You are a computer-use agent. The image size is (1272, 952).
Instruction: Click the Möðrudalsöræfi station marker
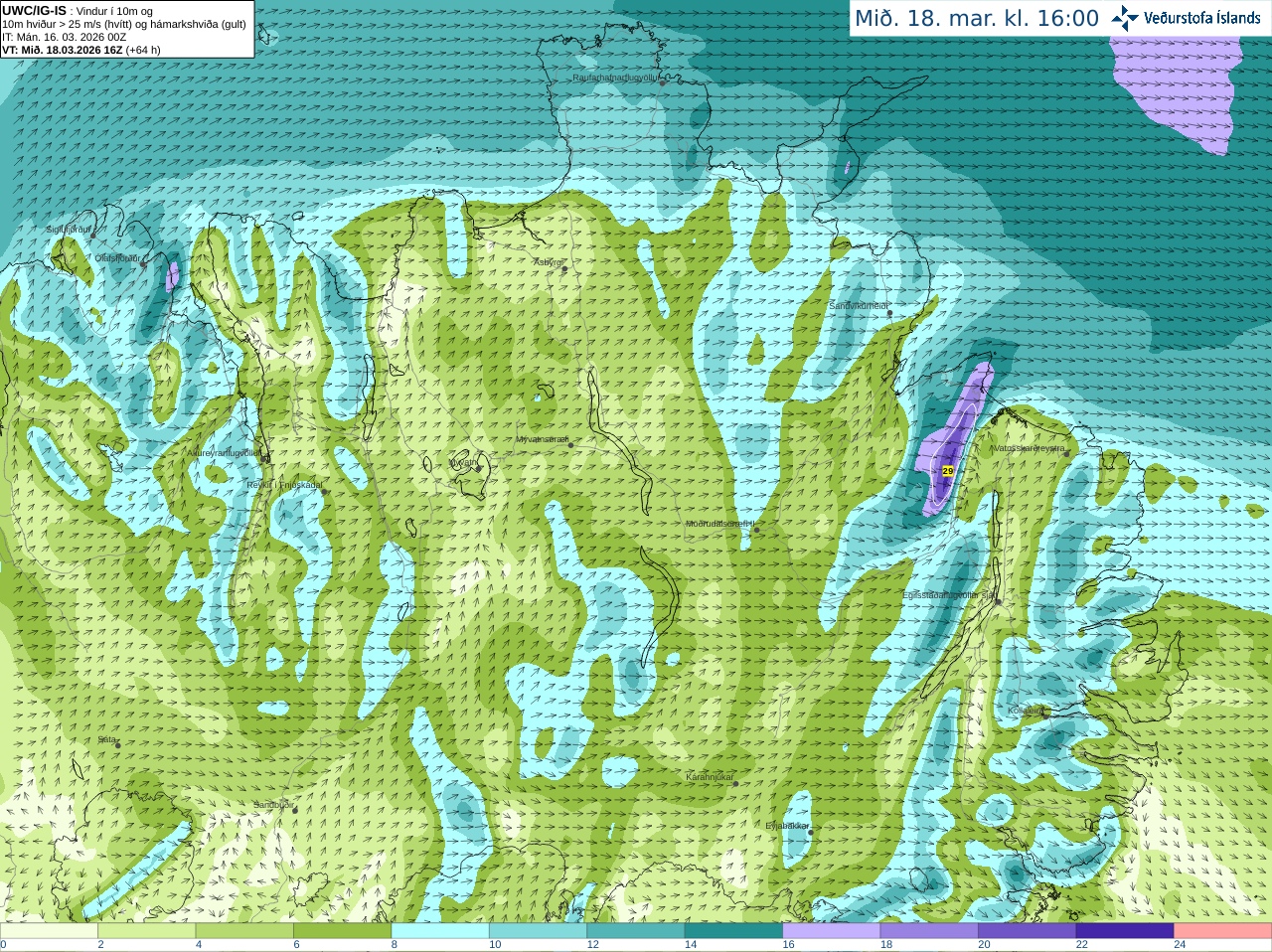point(756,530)
